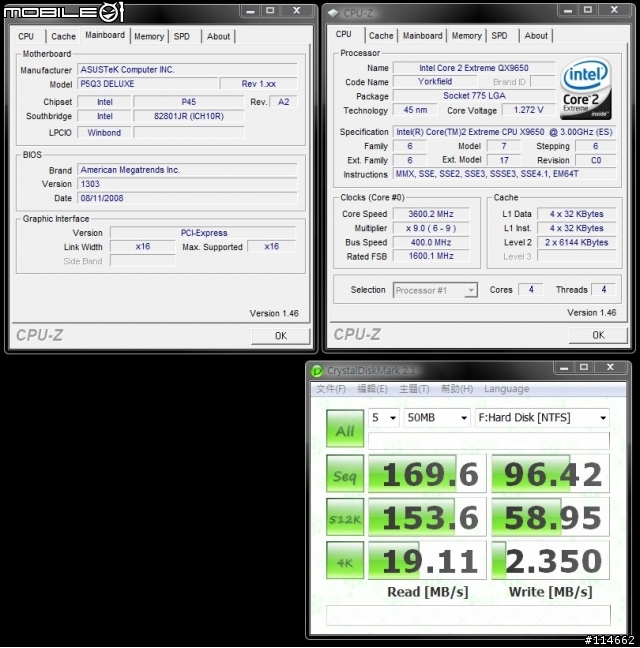
Task: Select Mainboard tab in left CPU-Z window
Action: click(105, 35)
